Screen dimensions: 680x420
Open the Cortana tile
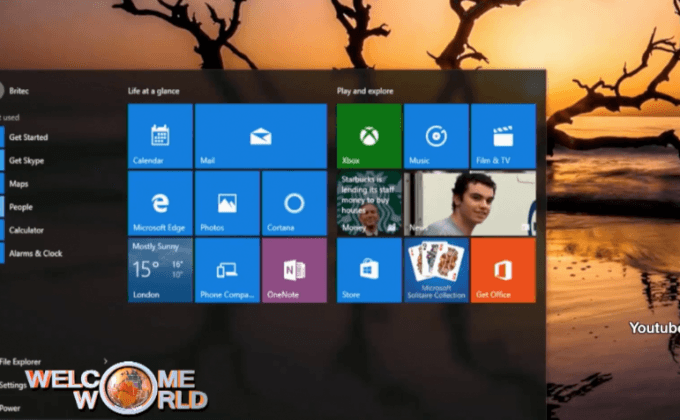click(294, 203)
